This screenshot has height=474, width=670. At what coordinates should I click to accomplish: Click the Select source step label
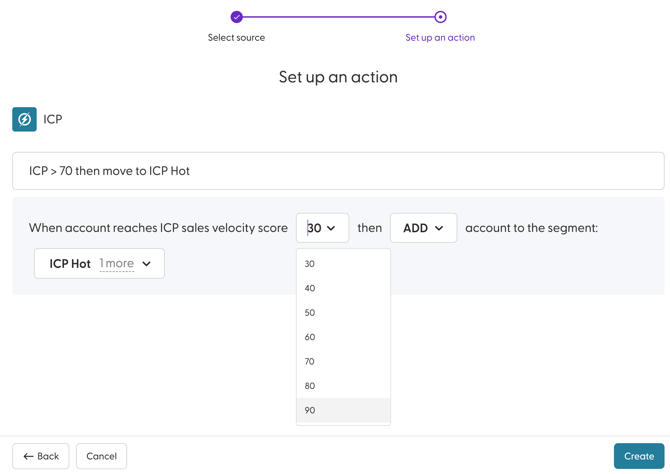point(237,38)
